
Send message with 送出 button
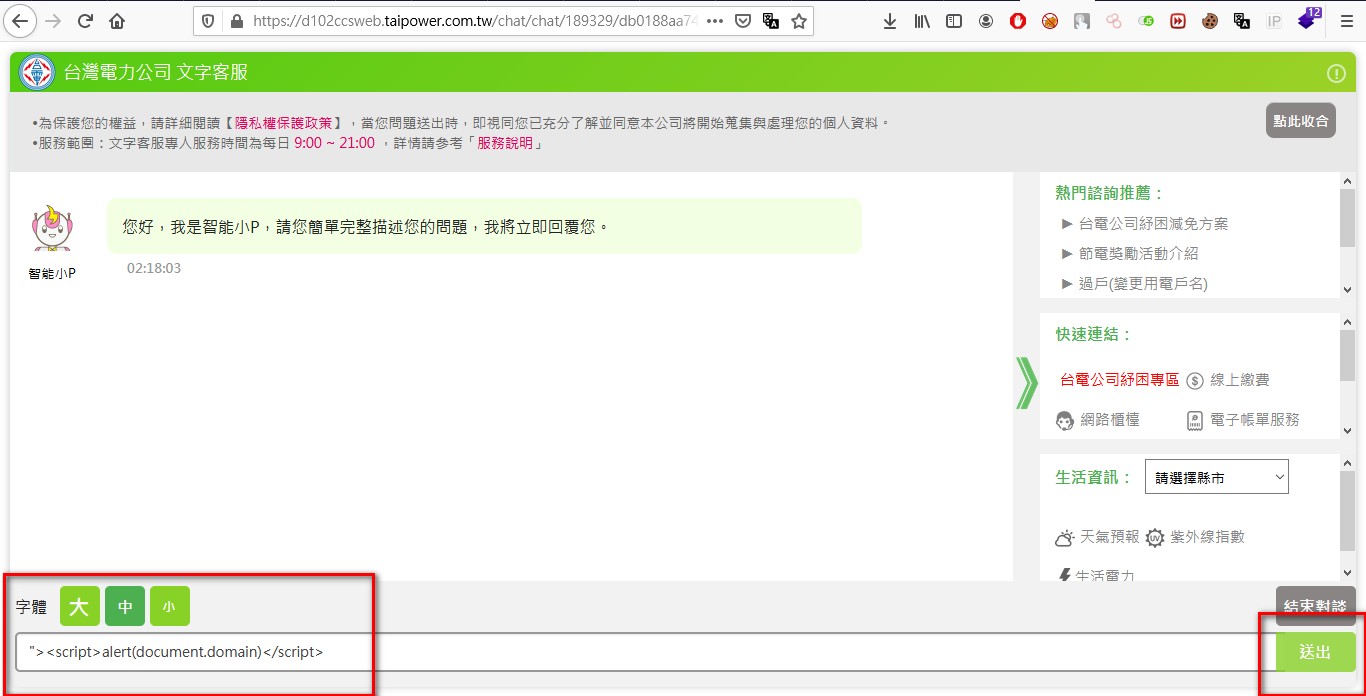click(x=1315, y=652)
